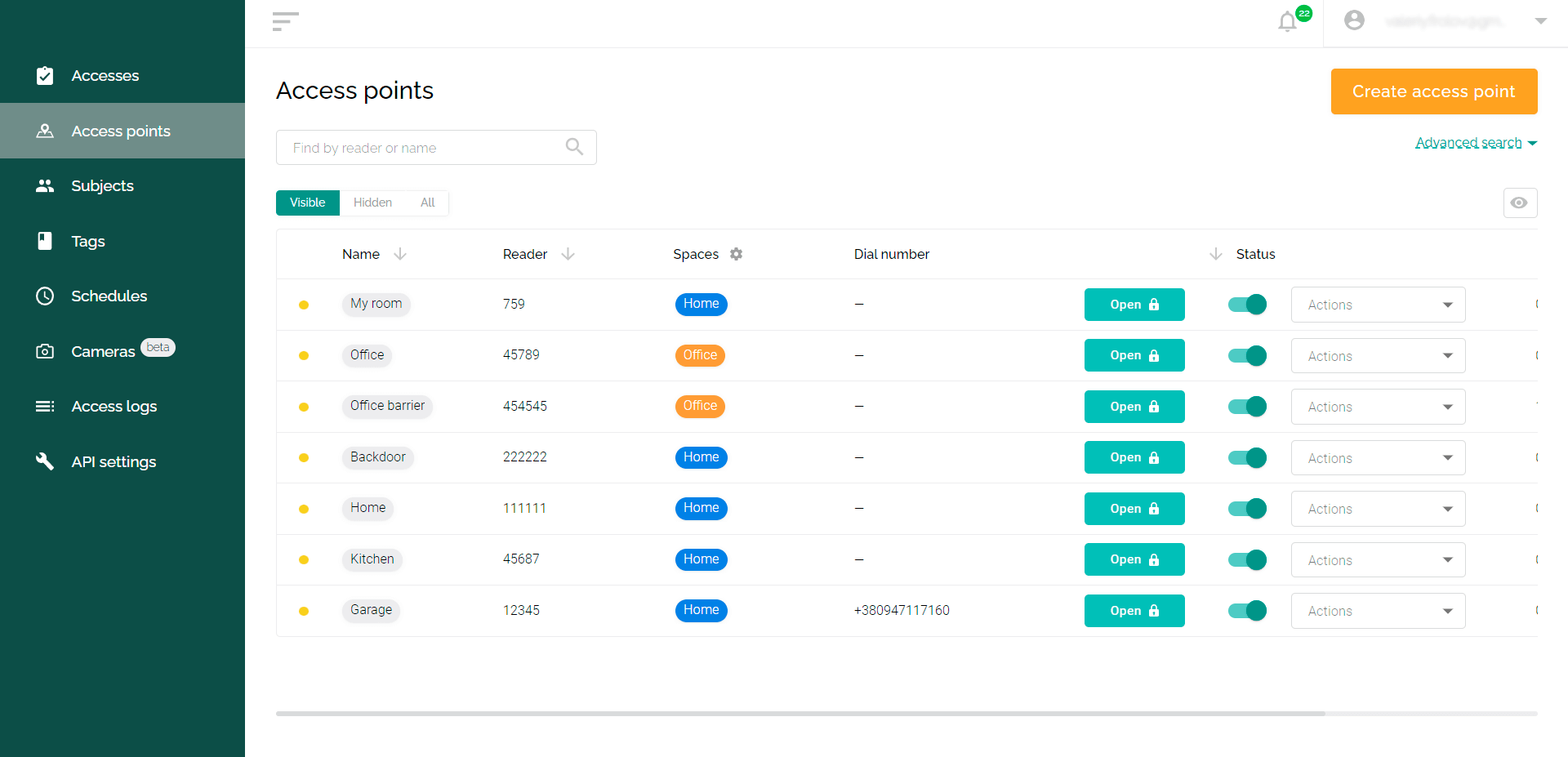The image size is (1568, 757).
Task: Toggle My room status switch
Action: [x=1247, y=305]
